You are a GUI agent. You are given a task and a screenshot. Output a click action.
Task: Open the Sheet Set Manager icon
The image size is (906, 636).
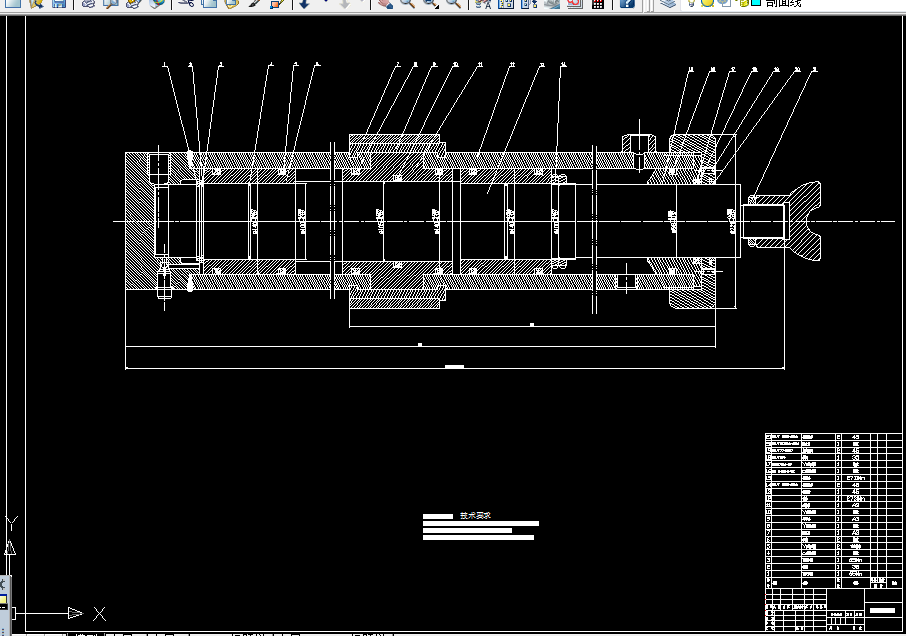552,3
